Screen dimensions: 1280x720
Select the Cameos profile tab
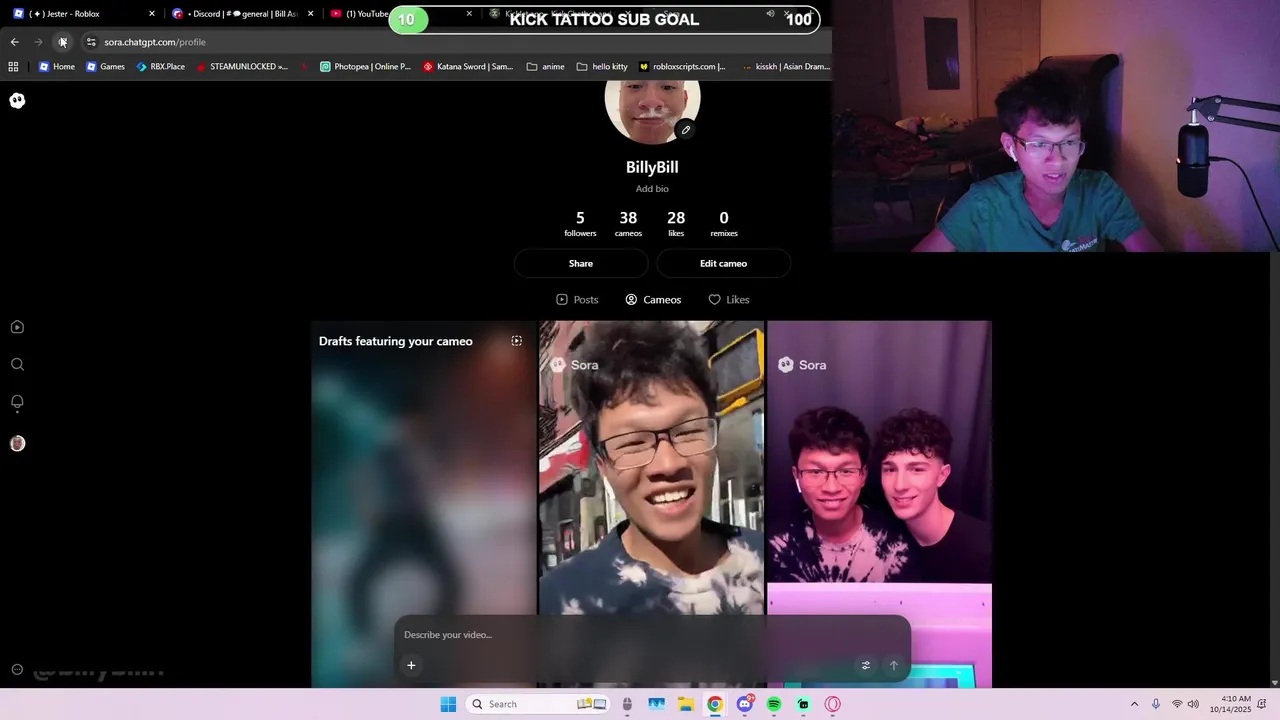[653, 300]
